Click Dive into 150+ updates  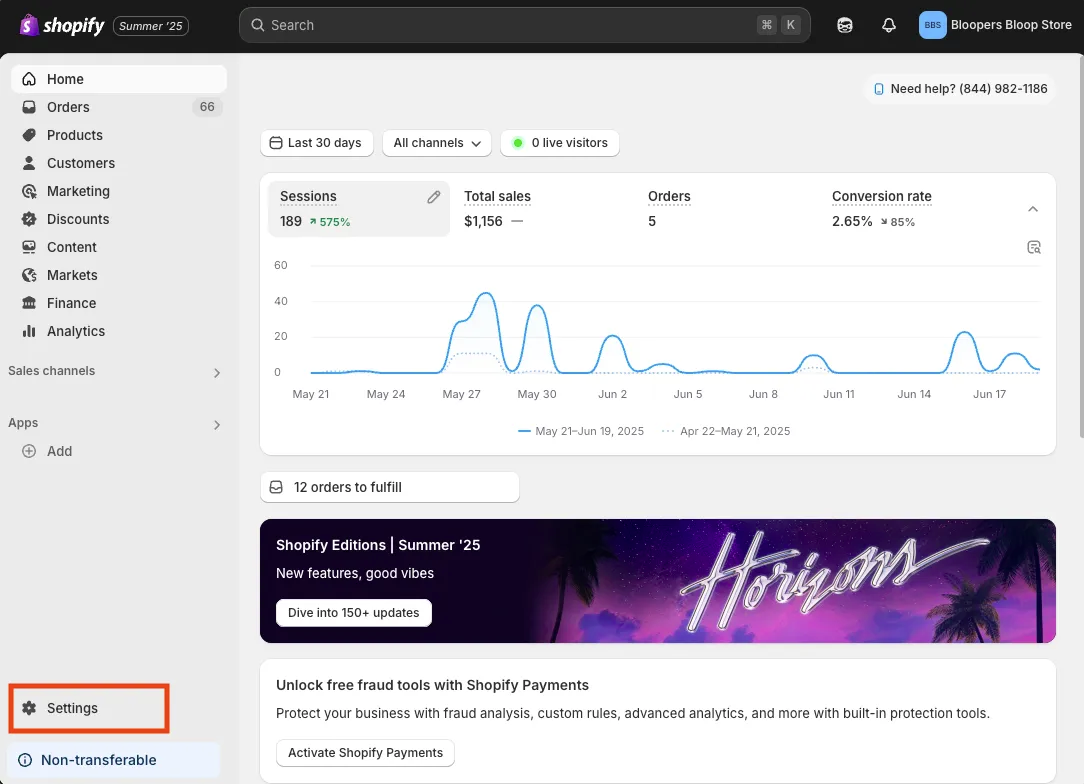click(353, 613)
